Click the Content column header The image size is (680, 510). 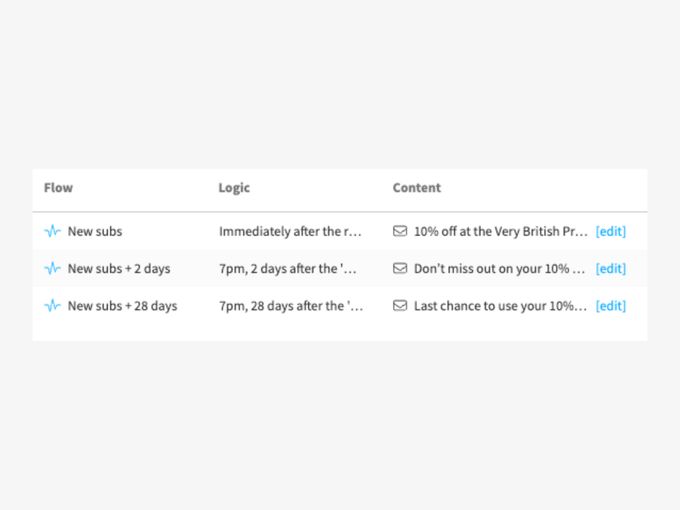pyautogui.click(x=416, y=188)
